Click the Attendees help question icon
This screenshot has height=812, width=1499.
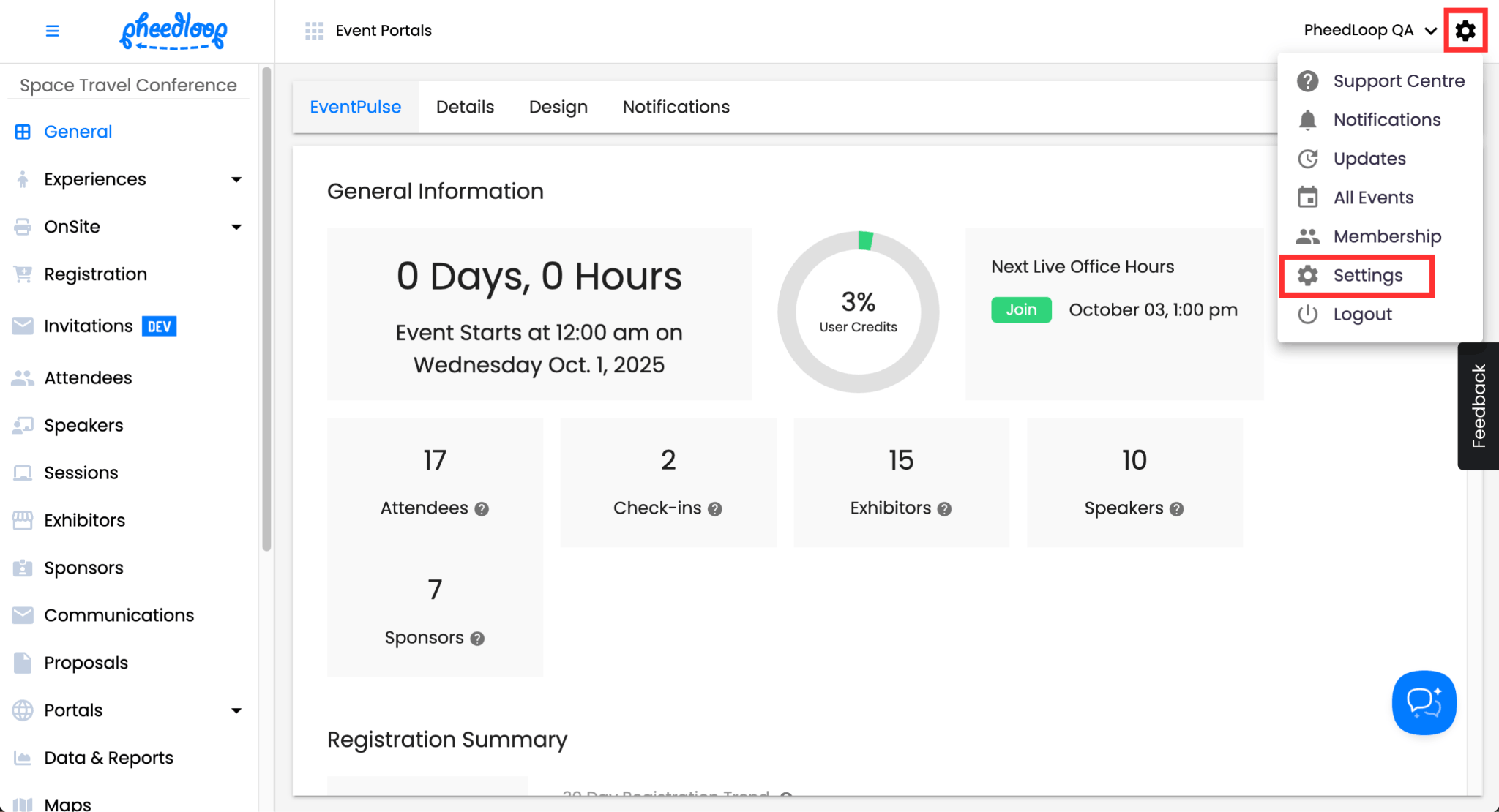click(x=482, y=509)
